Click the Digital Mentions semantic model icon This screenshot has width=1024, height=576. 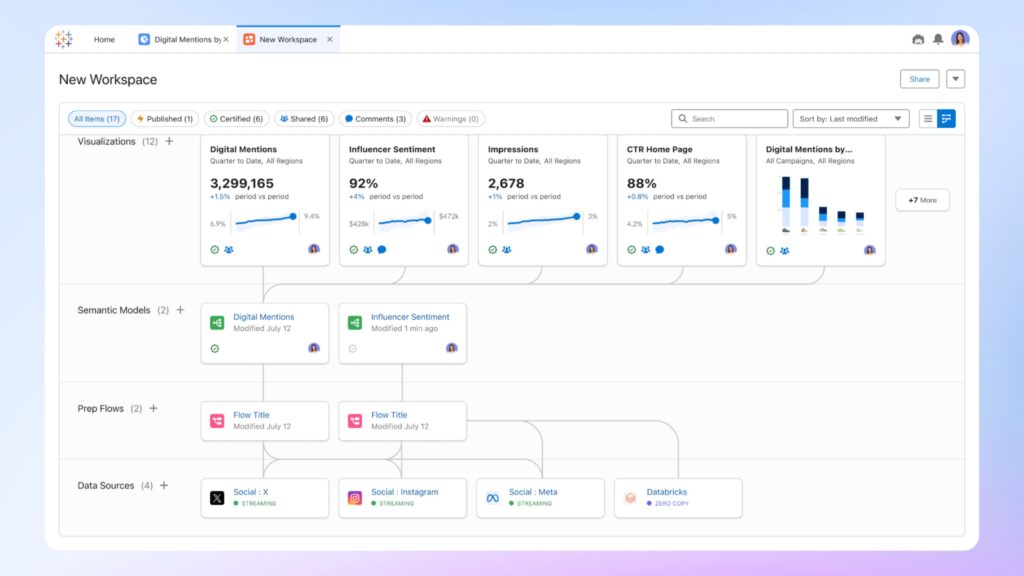coord(217,323)
